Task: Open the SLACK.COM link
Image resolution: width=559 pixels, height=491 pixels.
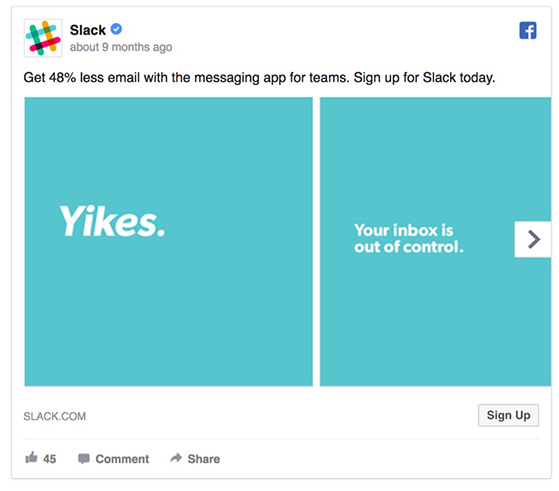Action: pyautogui.click(x=55, y=416)
